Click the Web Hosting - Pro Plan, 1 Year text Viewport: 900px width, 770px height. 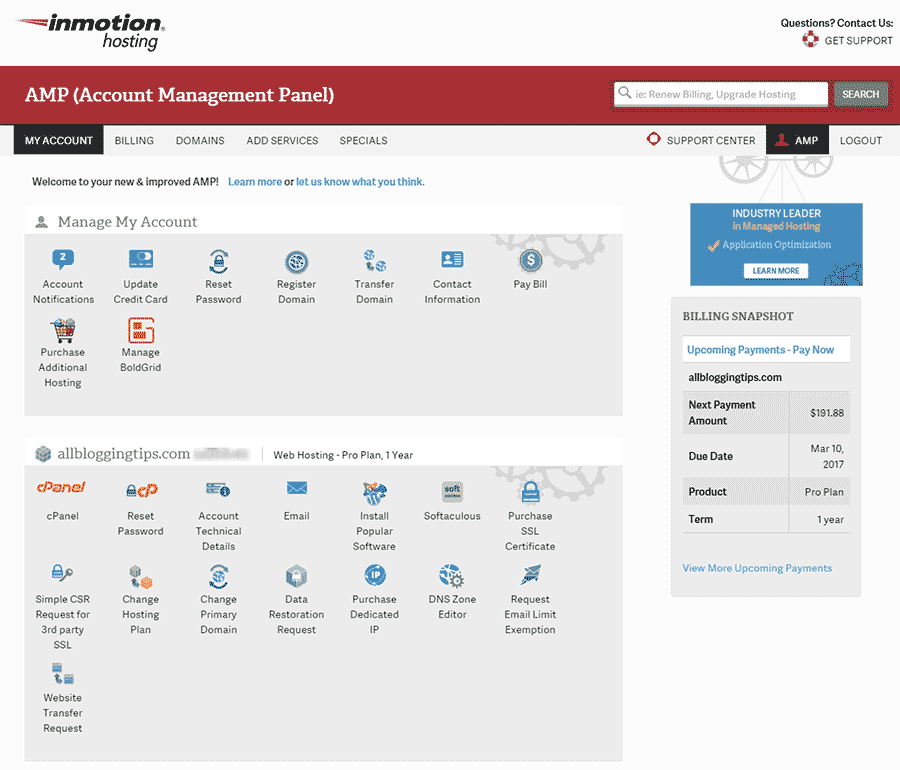(343, 455)
